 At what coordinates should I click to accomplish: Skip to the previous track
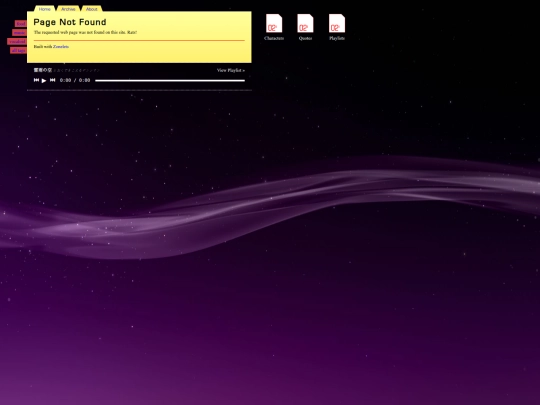pos(36,80)
